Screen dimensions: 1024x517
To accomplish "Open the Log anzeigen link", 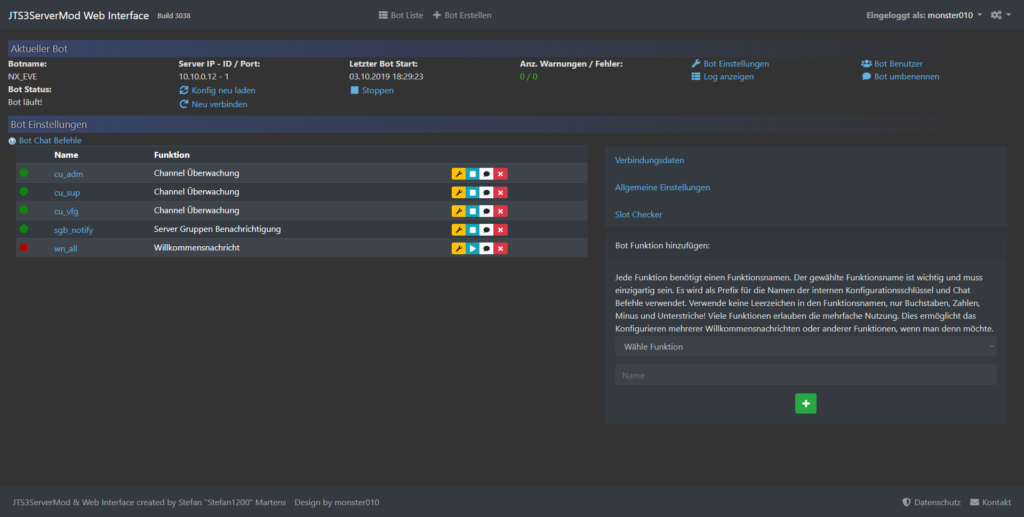I will click(722, 77).
